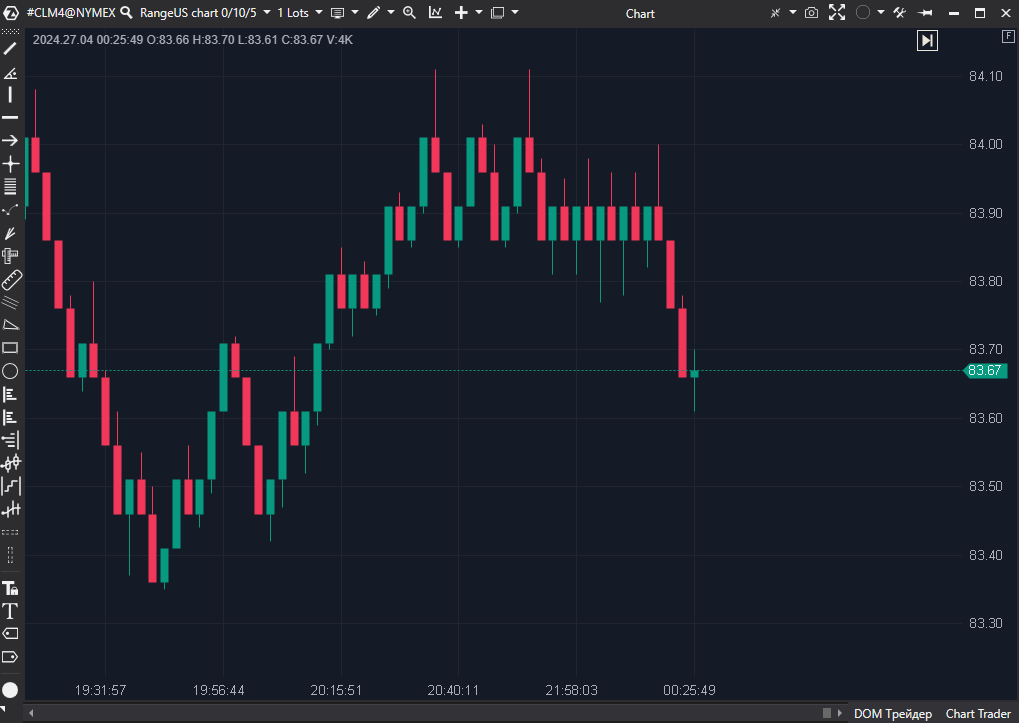Image resolution: width=1019 pixels, height=723 pixels.
Task: Pin the chart window
Action: tap(925, 13)
